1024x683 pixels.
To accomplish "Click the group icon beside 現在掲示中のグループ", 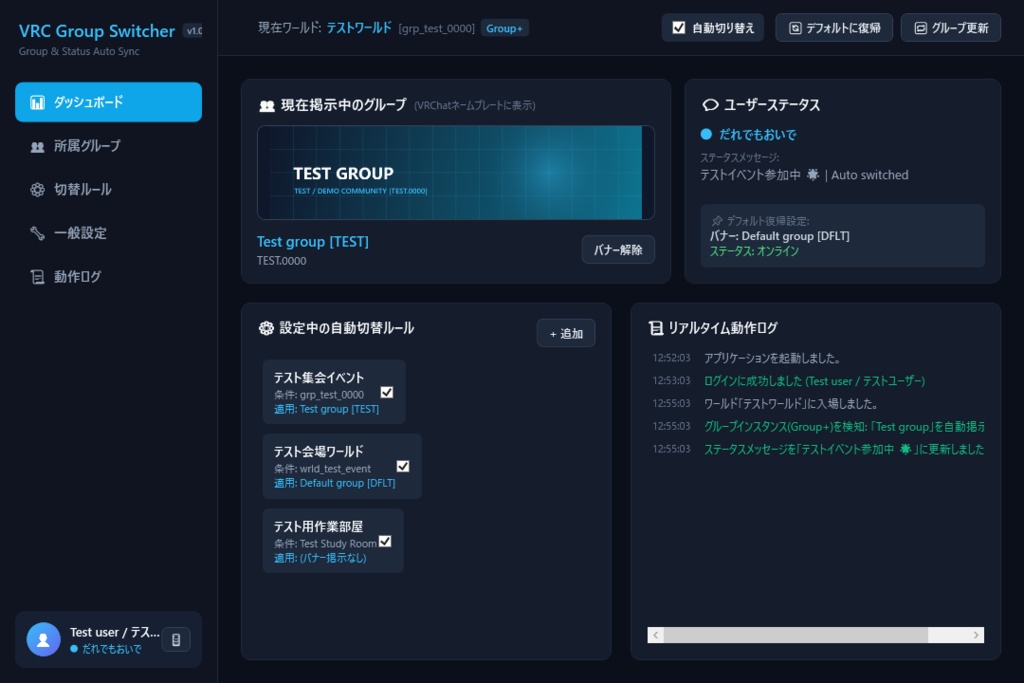I will (267, 106).
